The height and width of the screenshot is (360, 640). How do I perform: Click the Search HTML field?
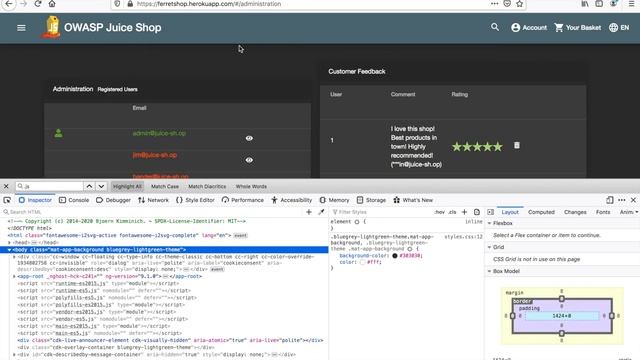pyautogui.click(x=151, y=212)
